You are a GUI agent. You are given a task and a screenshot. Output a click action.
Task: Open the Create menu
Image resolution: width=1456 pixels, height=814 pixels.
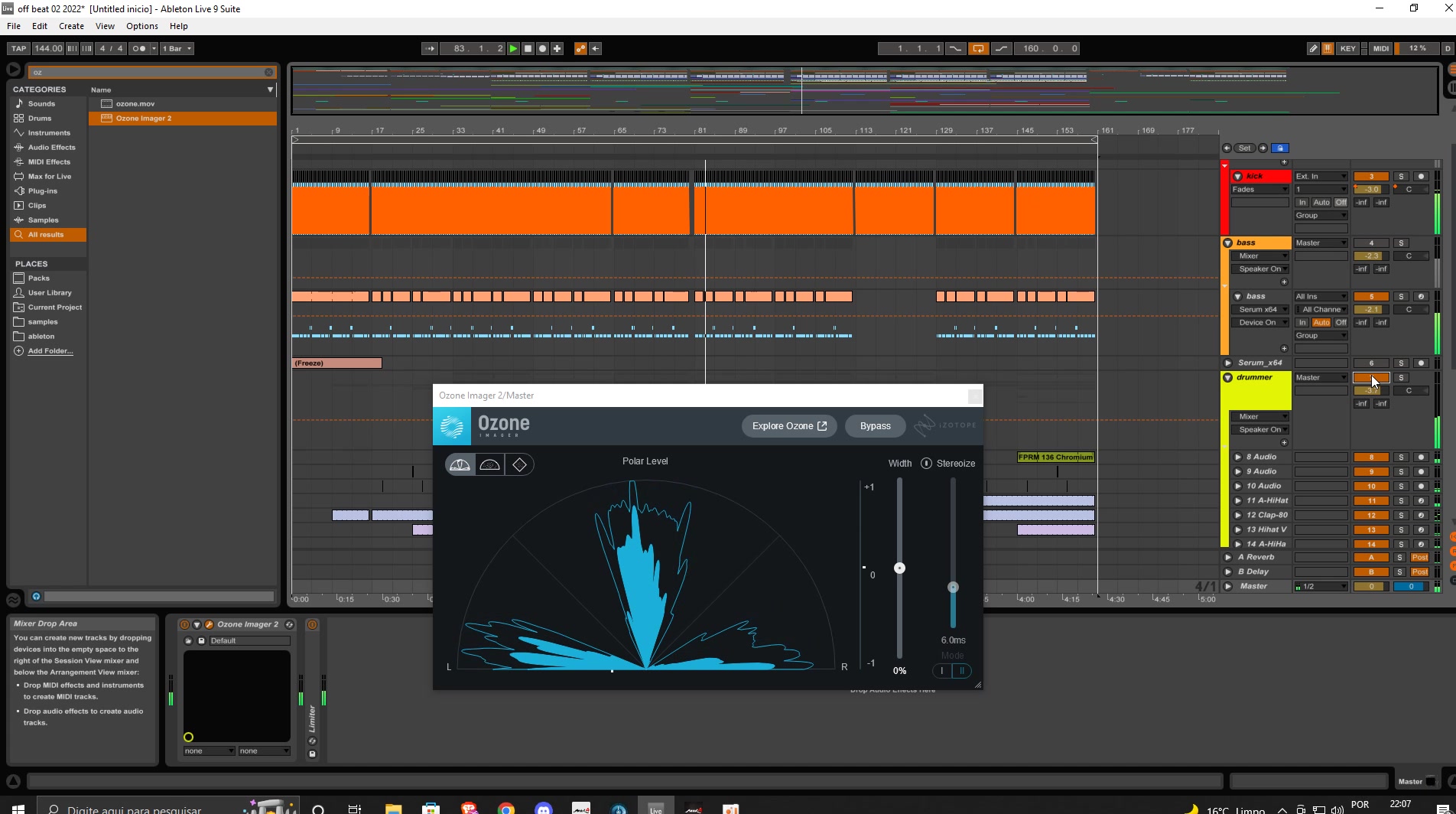[x=71, y=26]
